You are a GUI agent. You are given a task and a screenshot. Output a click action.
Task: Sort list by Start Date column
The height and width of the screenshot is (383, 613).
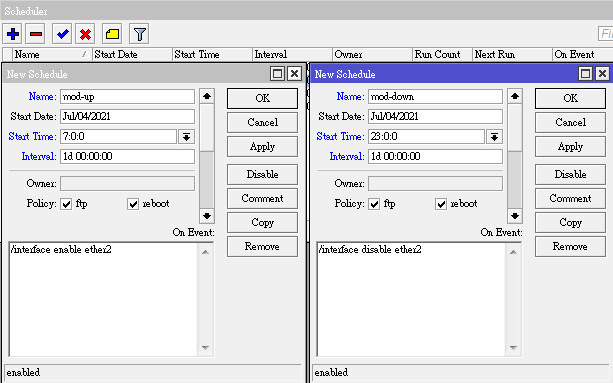coord(132,54)
